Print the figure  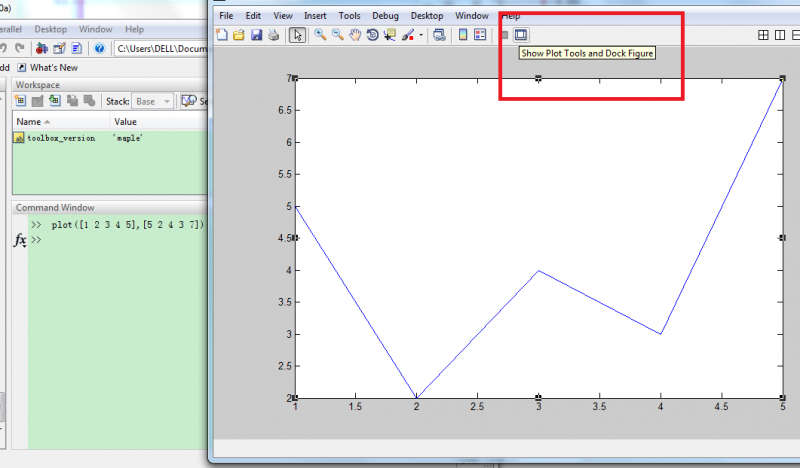273,35
